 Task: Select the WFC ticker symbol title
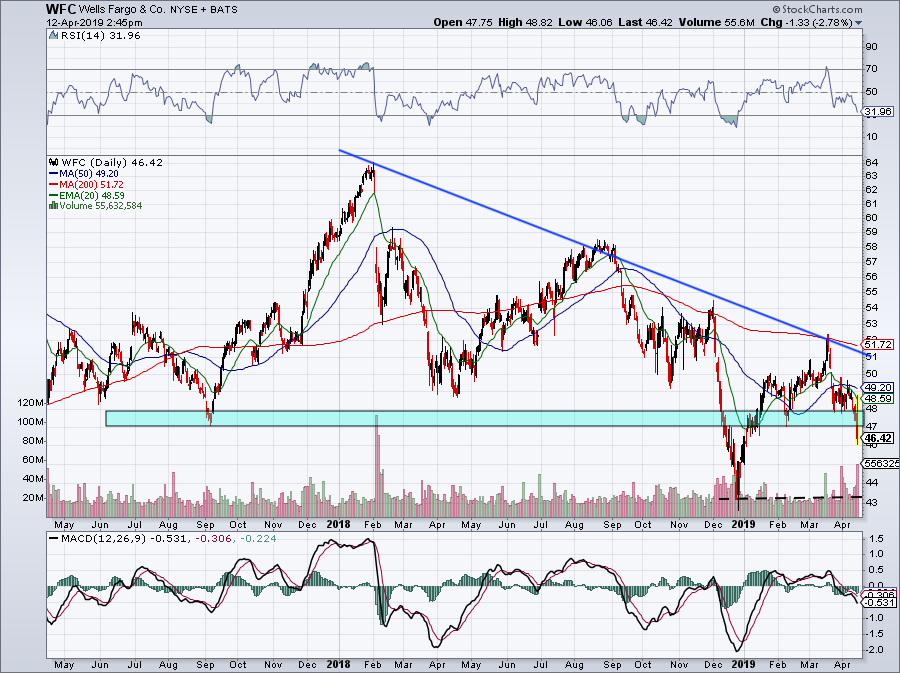60,9
